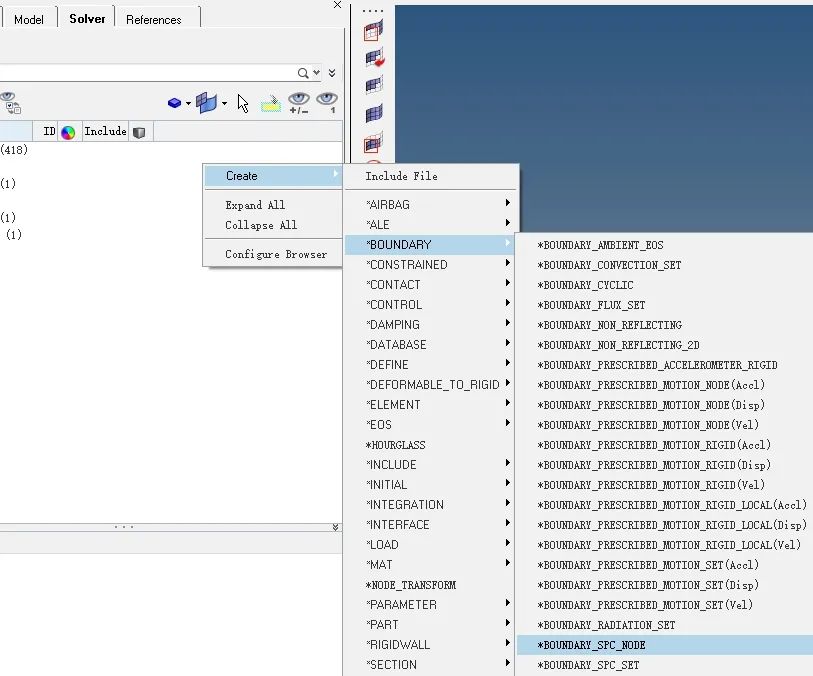Open the *ALE submenu
Screen dimensions: 813x676
tap(431, 224)
